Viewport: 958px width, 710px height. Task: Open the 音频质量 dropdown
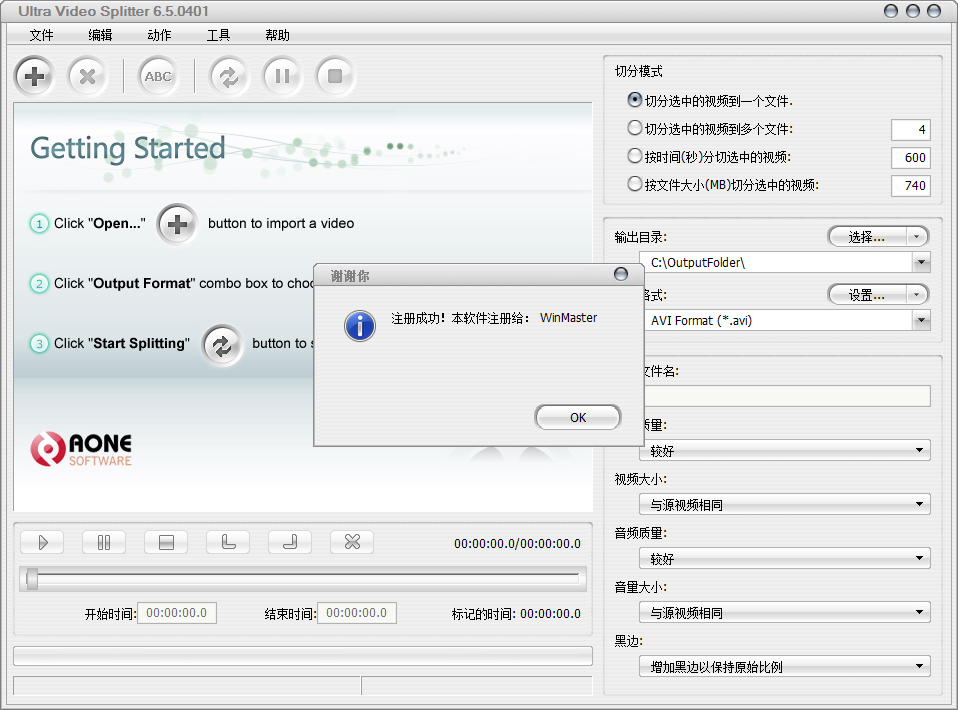pos(785,558)
